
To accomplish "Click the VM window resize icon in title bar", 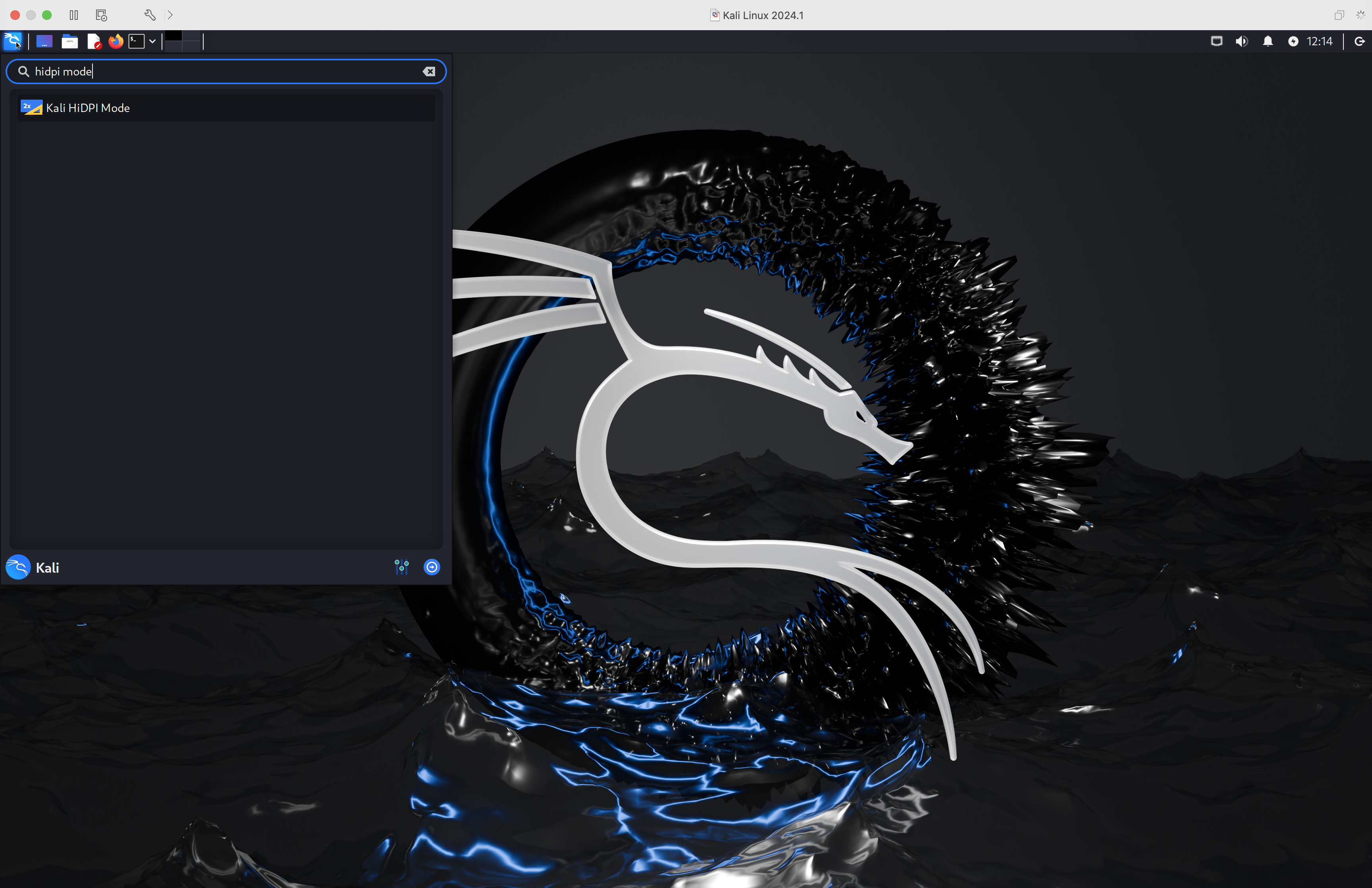I will click(x=1339, y=15).
